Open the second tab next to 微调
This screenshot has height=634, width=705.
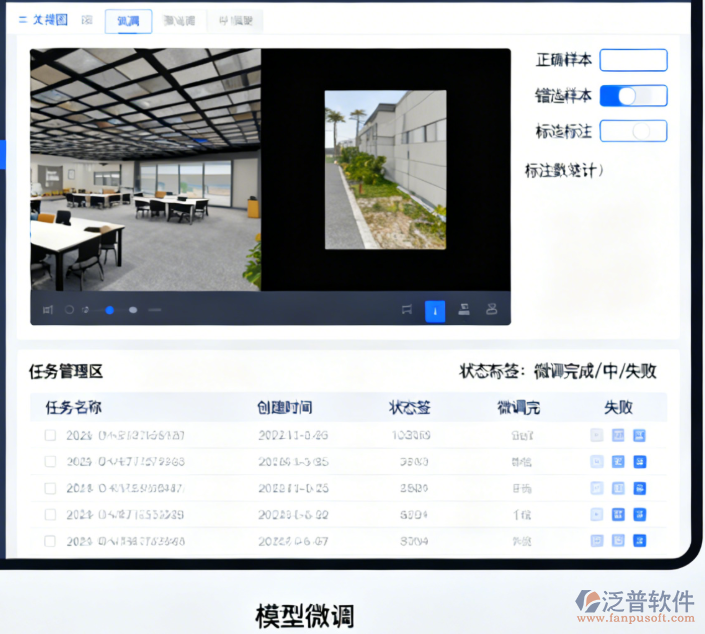(180, 21)
